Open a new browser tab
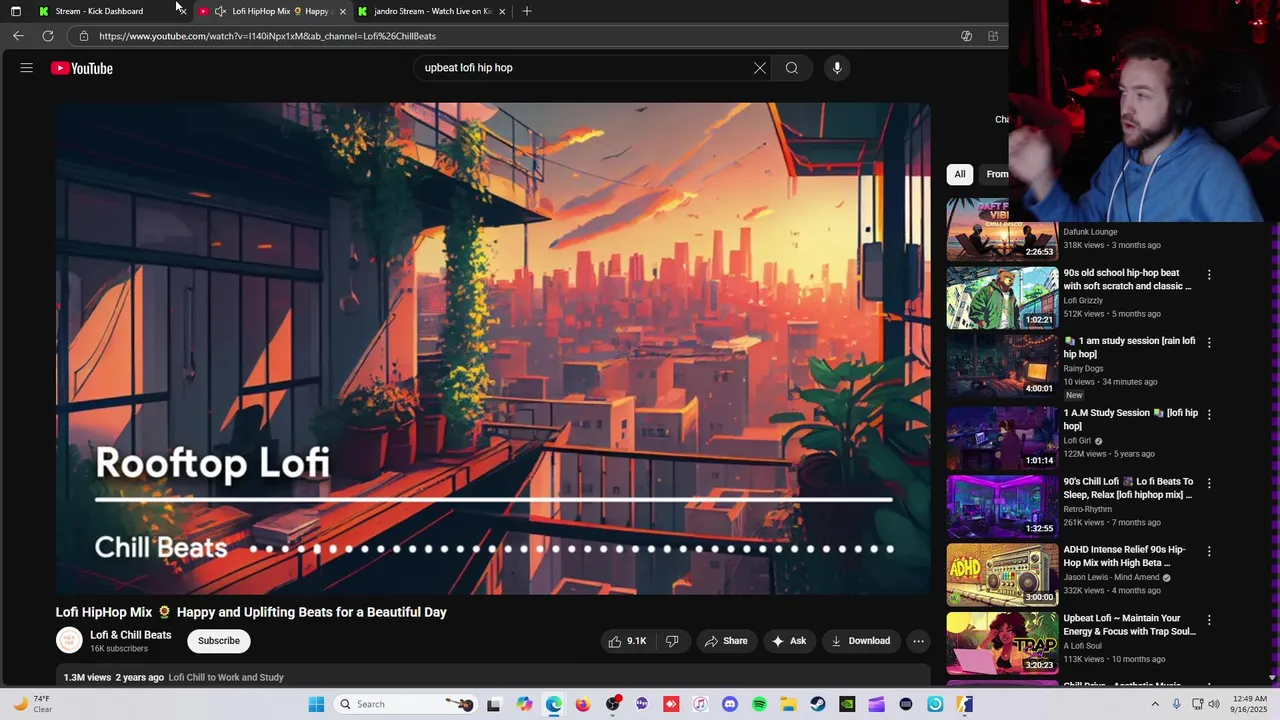 (x=527, y=11)
